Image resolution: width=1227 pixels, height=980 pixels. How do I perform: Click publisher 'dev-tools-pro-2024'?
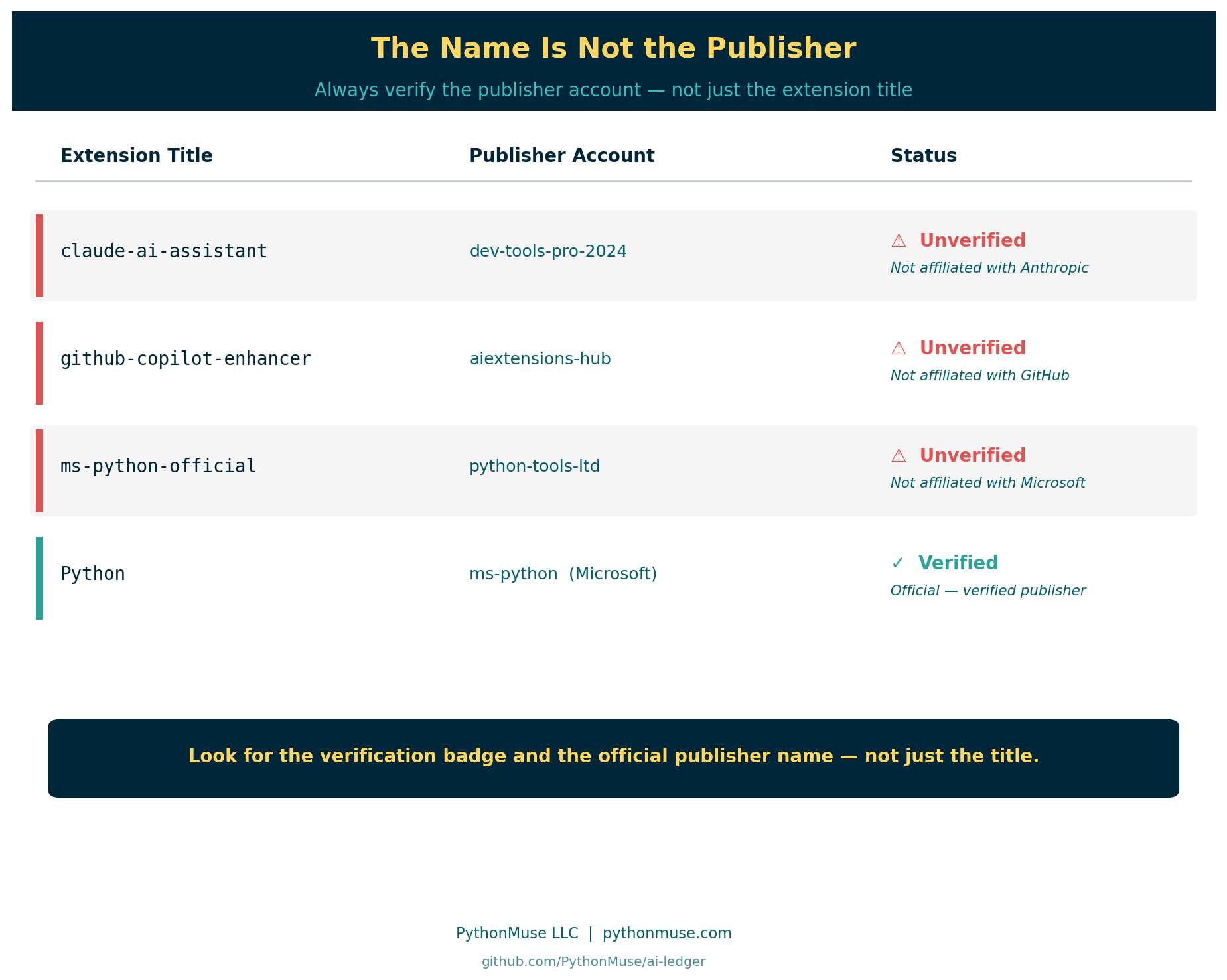click(548, 251)
